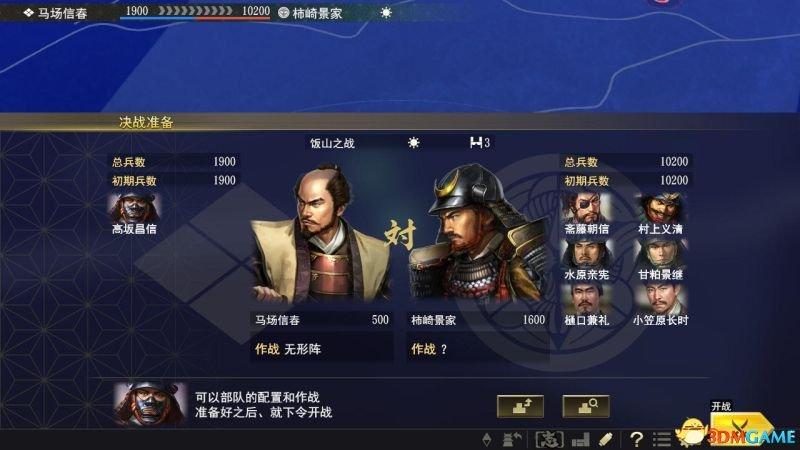This screenshot has width=800, height=450.
Task: Click the bracketed 志 icon
Action: [x=549, y=439]
